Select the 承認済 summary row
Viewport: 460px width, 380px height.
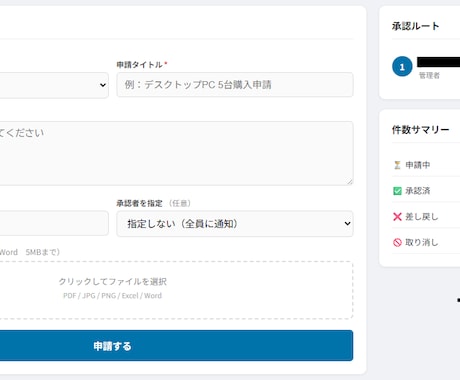click(x=426, y=191)
